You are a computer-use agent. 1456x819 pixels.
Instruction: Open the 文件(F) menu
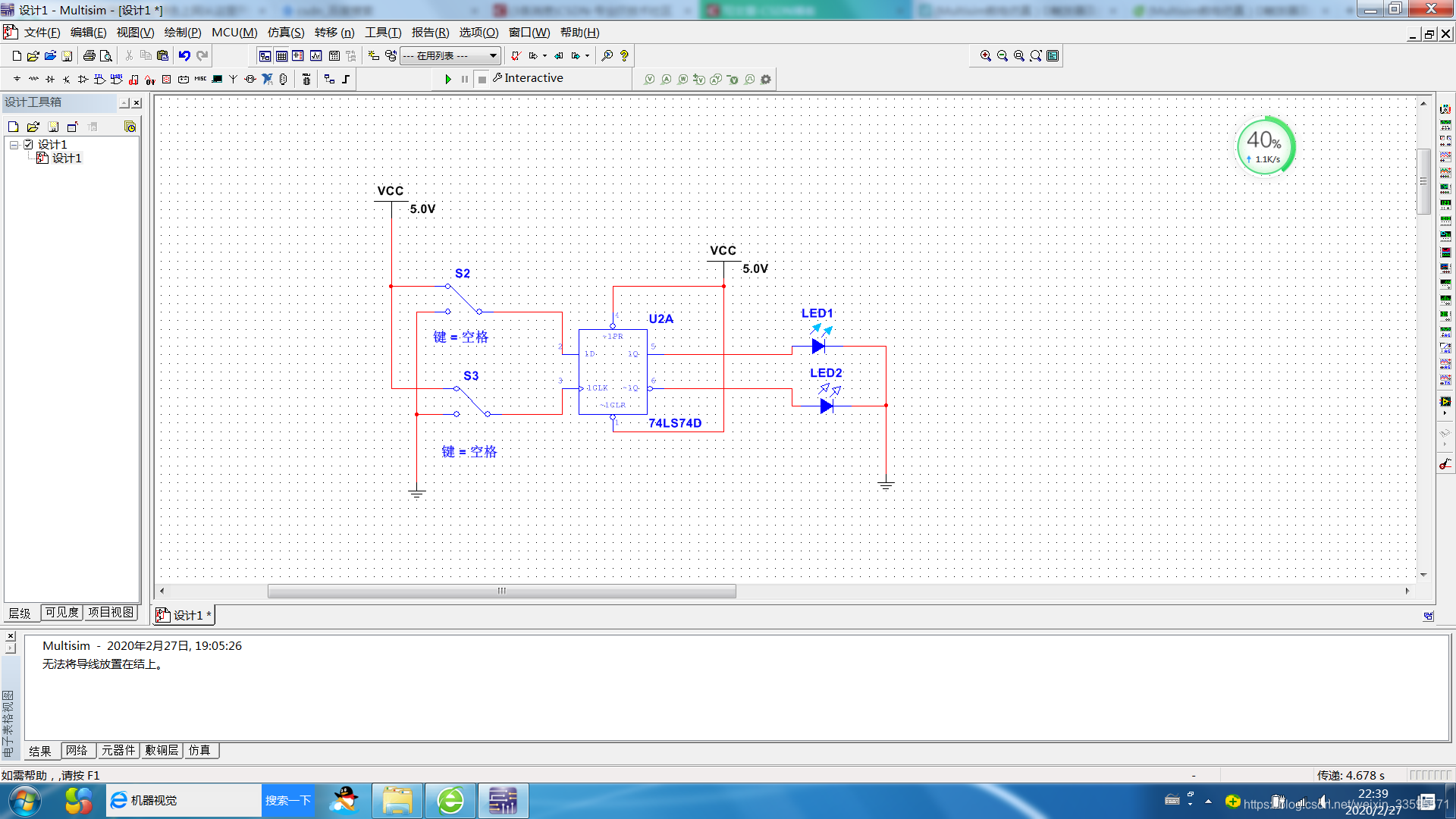click(x=42, y=33)
